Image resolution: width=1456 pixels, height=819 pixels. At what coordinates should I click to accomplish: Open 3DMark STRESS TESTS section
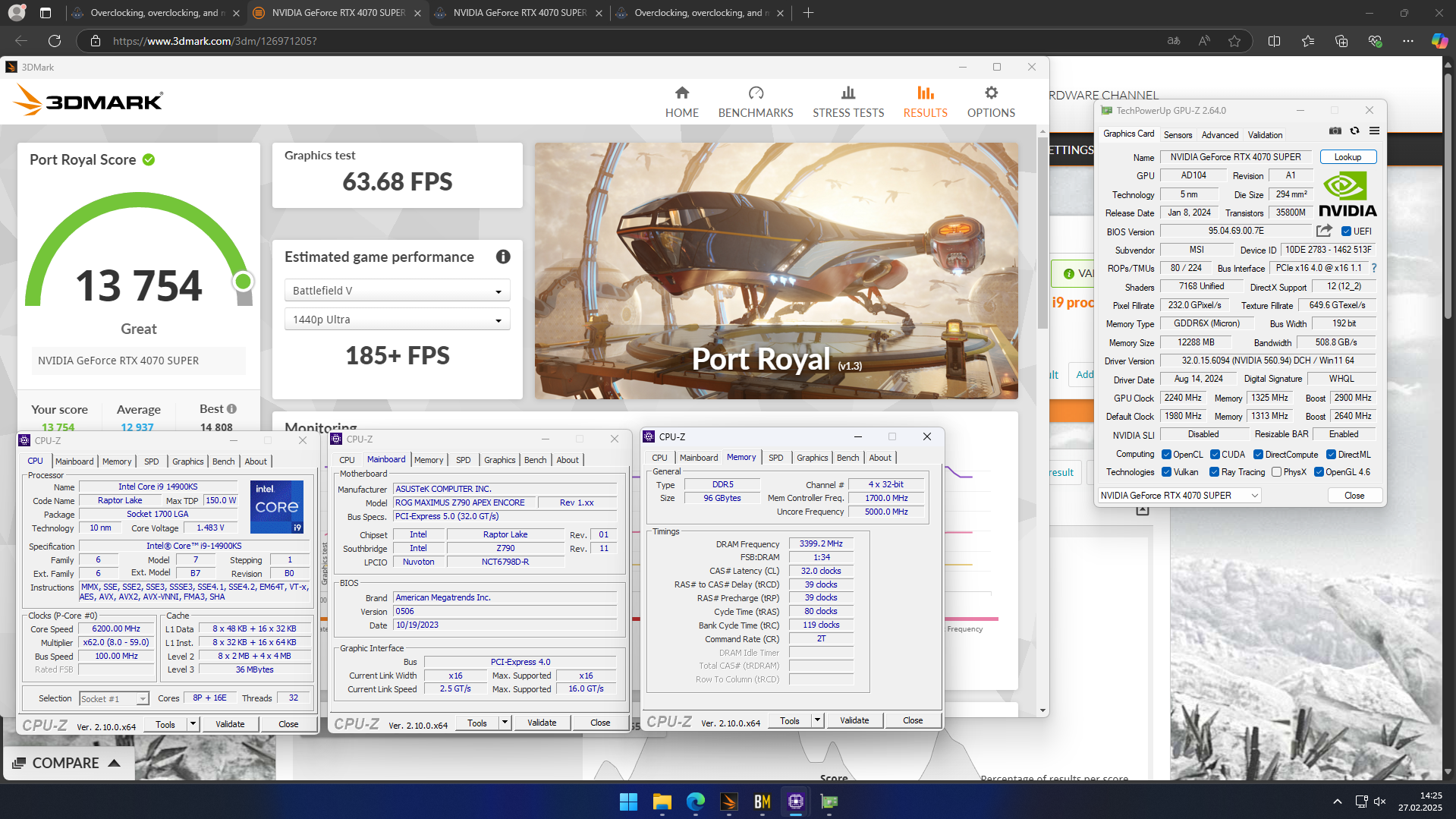(x=848, y=102)
